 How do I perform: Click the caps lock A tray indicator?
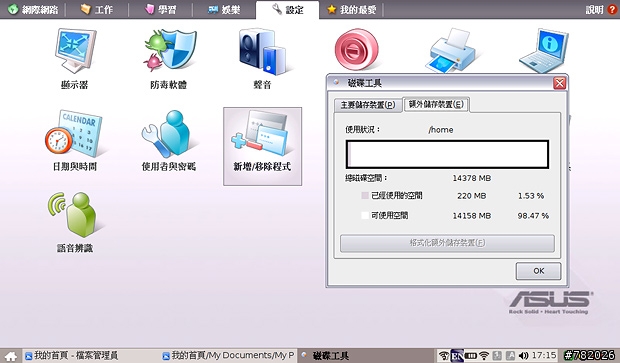(510, 355)
